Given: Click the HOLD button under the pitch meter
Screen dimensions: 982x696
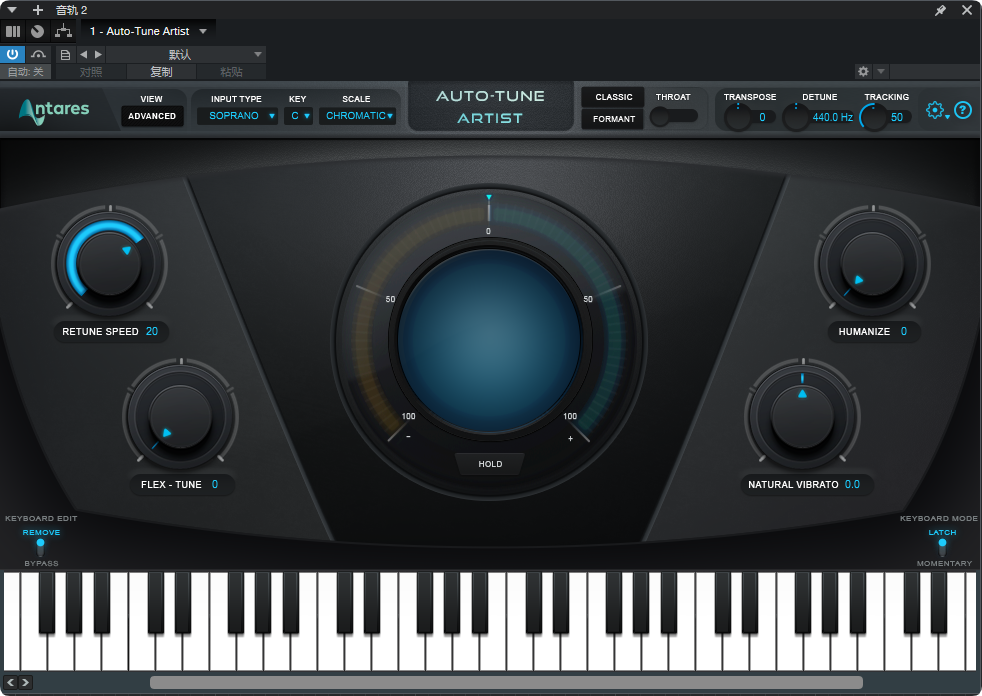Looking at the screenshot, I should pos(490,464).
